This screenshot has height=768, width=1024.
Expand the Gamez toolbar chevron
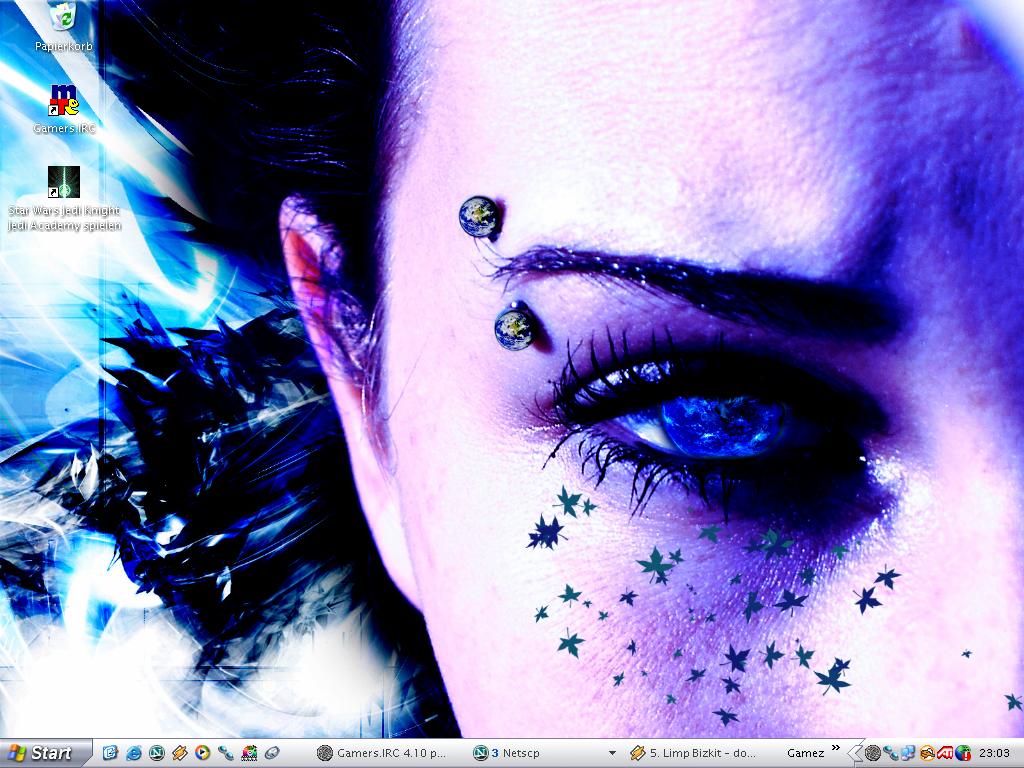coord(835,748)
